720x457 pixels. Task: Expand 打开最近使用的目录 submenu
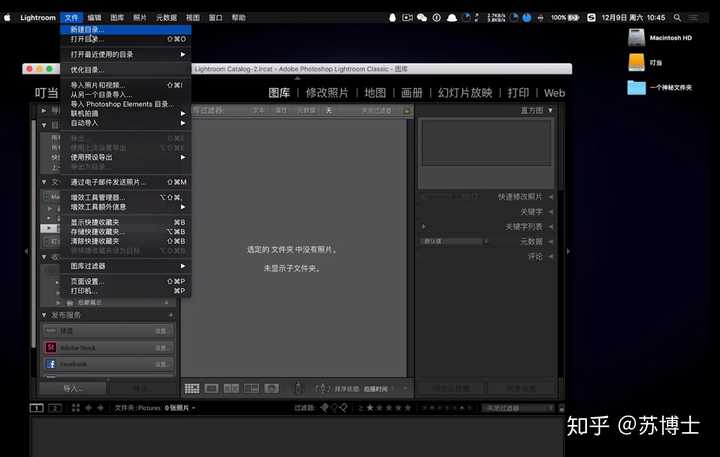click(x=183, y=54)
